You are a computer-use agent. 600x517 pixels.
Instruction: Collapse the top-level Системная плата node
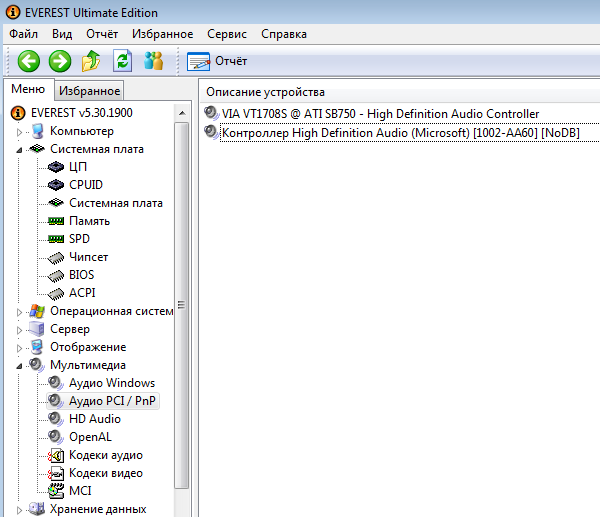coord(19,150)
